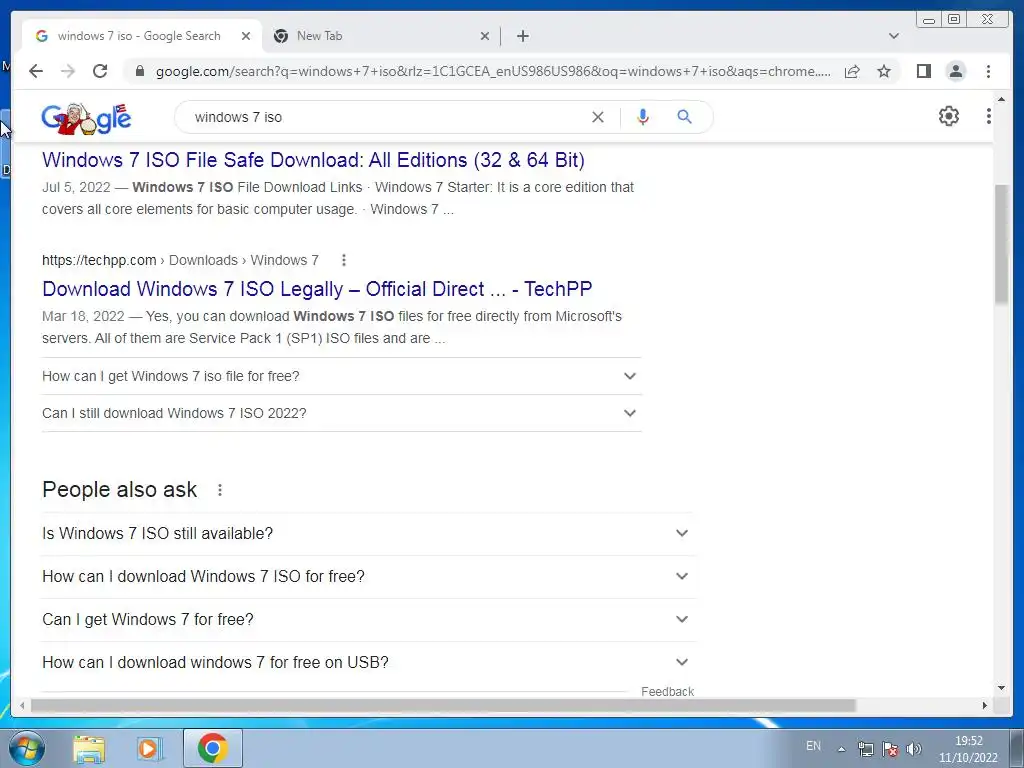Image resolution: width=1024 pixels, height=768 pixels.
Task: Open Windows 7 ISO File Safe Download link
Action: point(313,160)
